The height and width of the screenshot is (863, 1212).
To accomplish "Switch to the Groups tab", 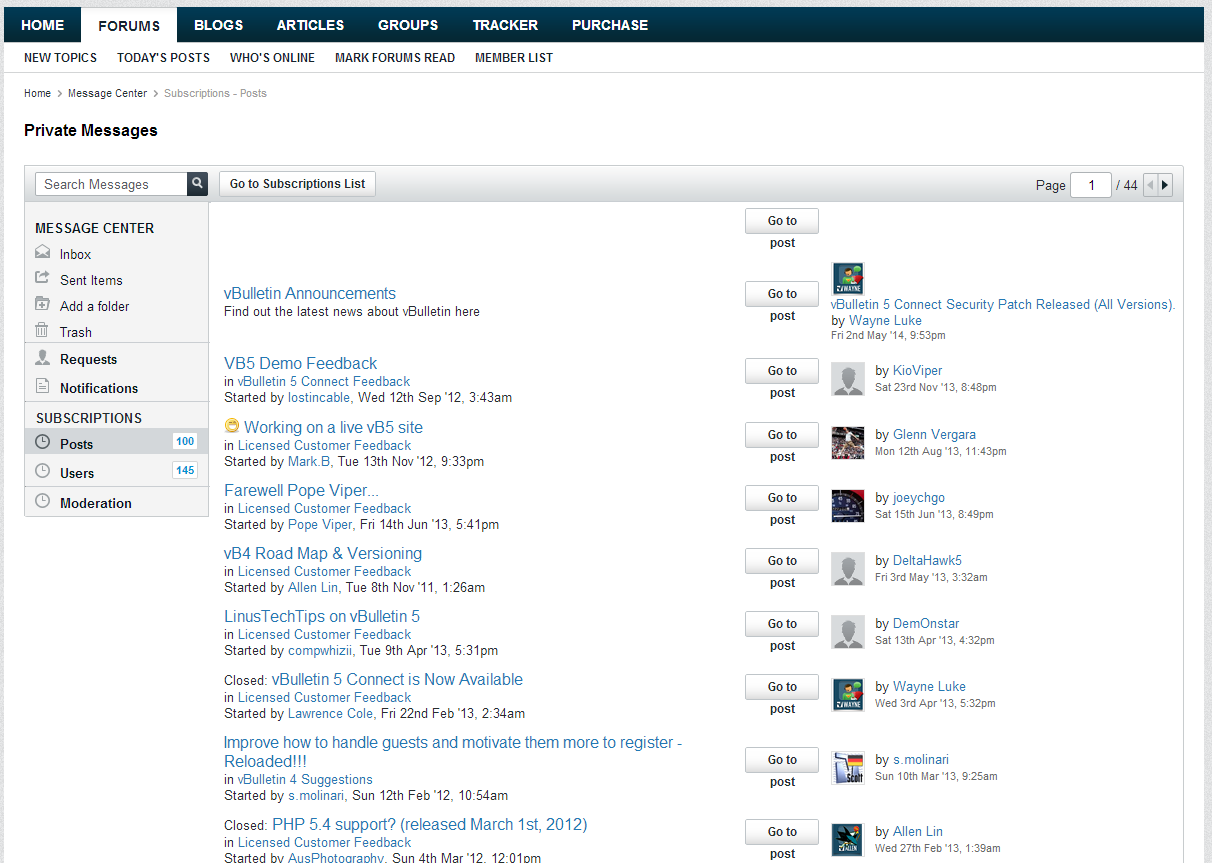I will point(408,25).
